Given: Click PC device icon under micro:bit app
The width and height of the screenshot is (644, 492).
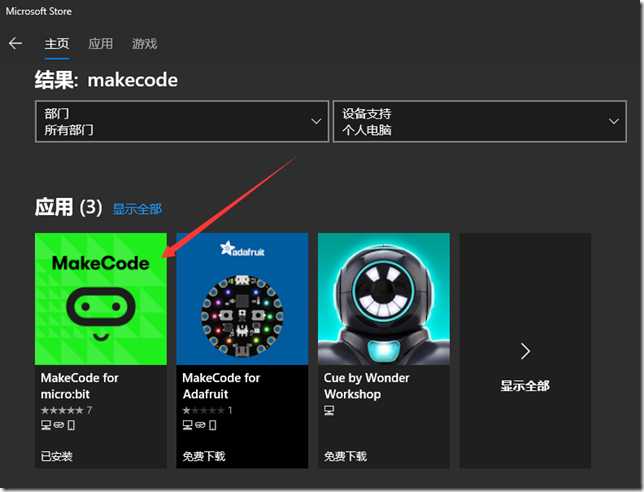Looking at the screenshot, I should click(x=46, y=425).
